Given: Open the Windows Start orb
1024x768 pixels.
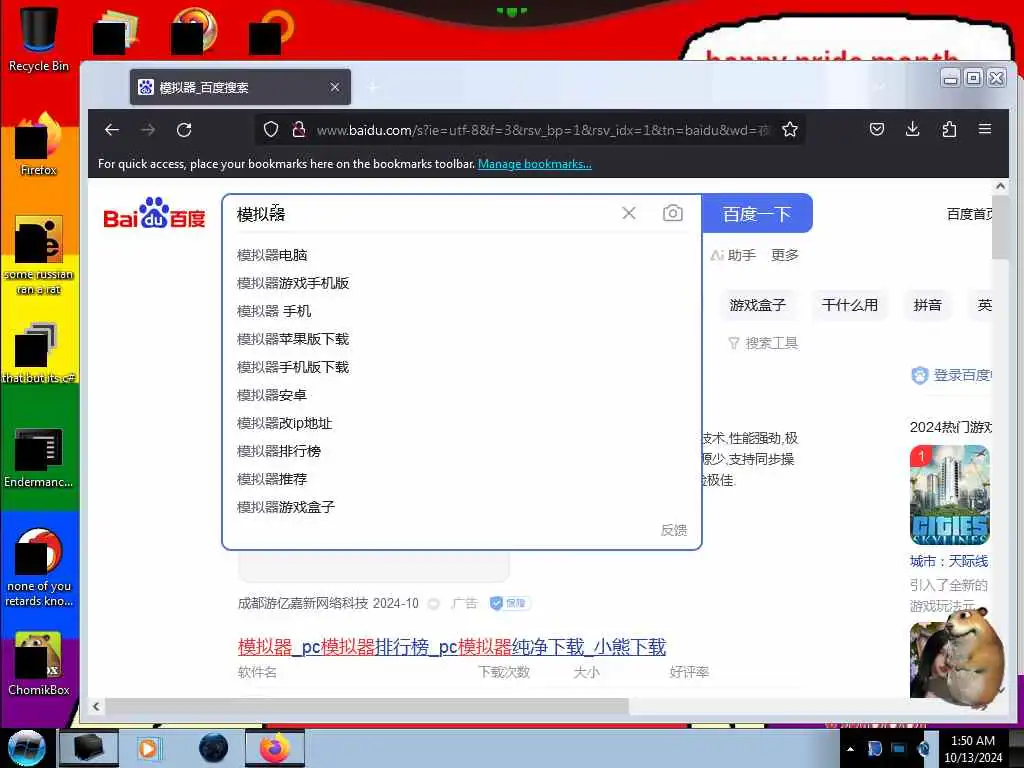Looking at the screenshot, I should click(26, 748).
